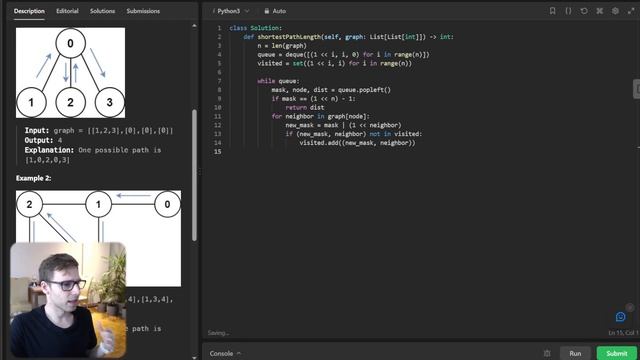The width and height of the screenshot is (640, 360).
Task: Click the 'new_mask = mask |' line
Action: click(x=343, y=125)
